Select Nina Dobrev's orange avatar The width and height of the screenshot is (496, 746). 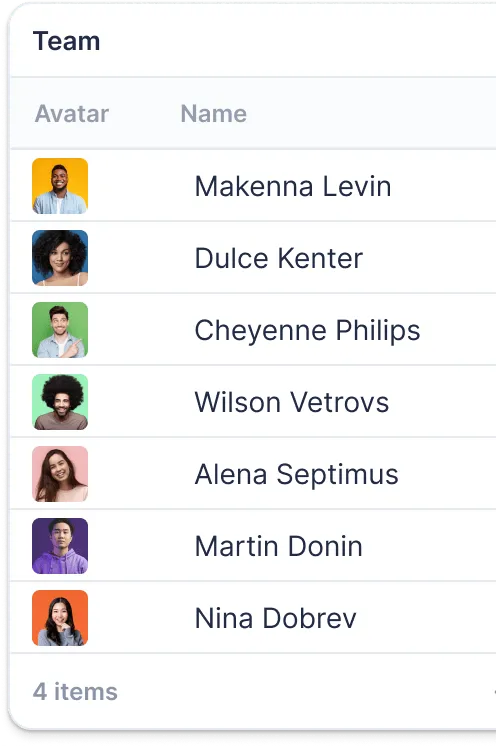60,618
